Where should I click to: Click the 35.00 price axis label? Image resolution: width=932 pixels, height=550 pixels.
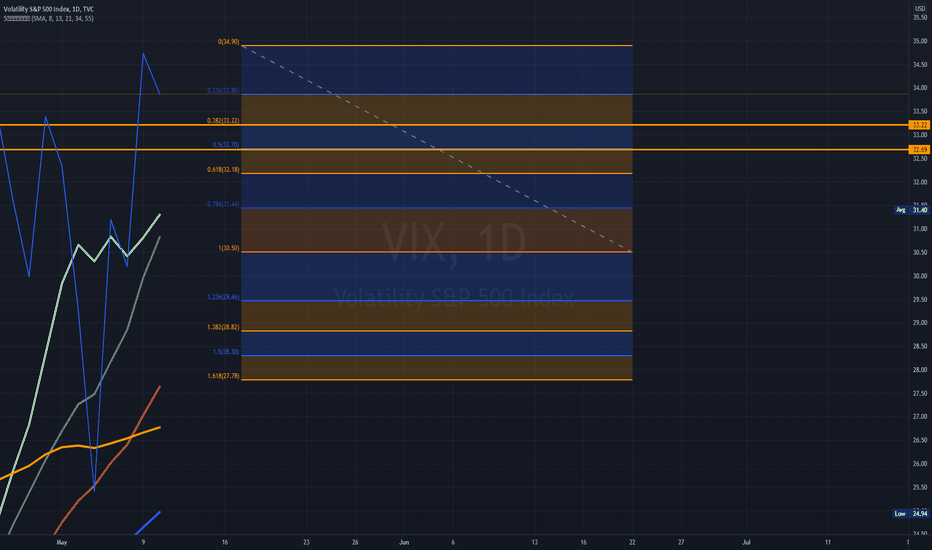tap(920, 41)
